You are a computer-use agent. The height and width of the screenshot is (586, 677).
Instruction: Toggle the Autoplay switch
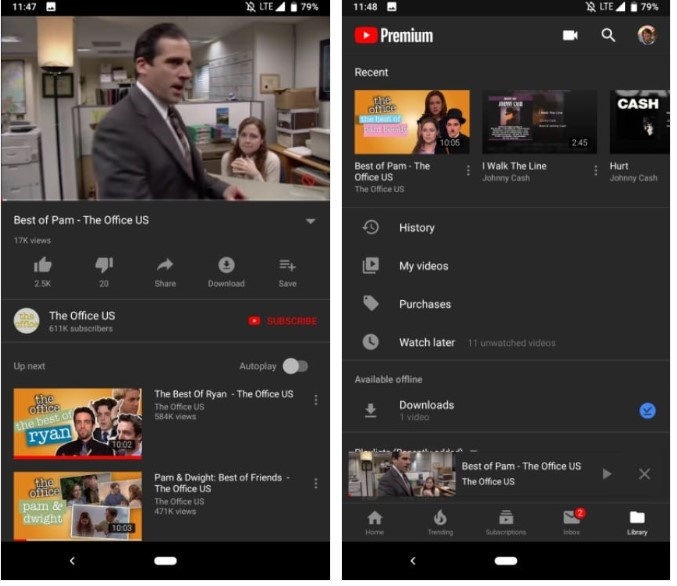tap(296, 366)
